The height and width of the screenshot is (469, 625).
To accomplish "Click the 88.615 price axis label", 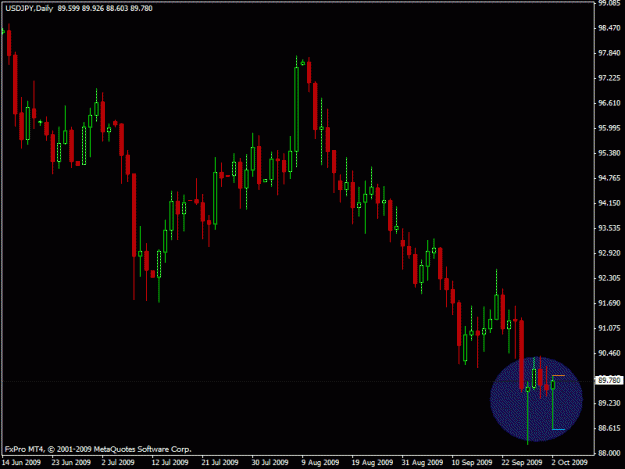I will pos(609,428).
